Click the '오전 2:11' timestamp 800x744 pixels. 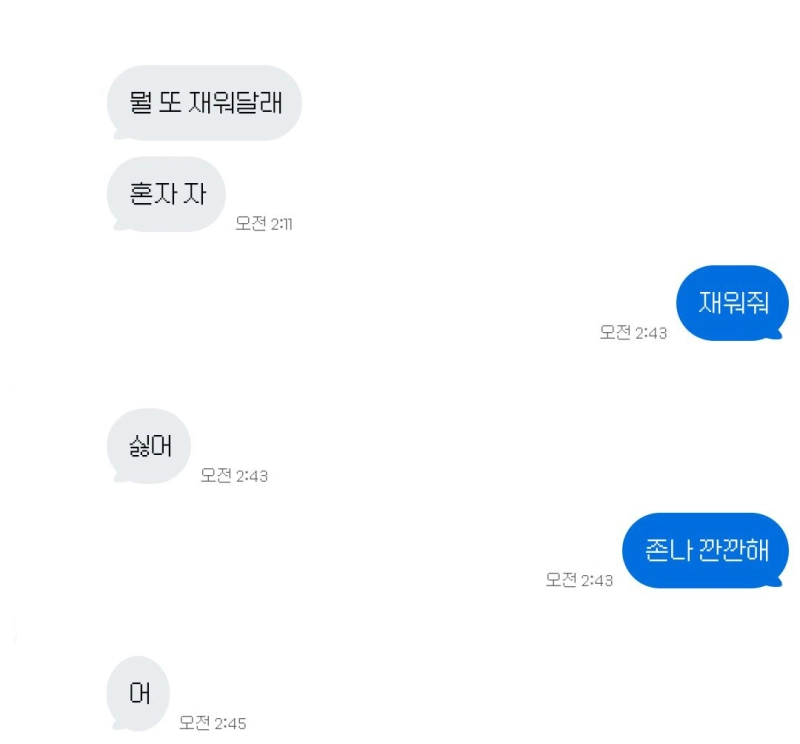pos(264,224)
